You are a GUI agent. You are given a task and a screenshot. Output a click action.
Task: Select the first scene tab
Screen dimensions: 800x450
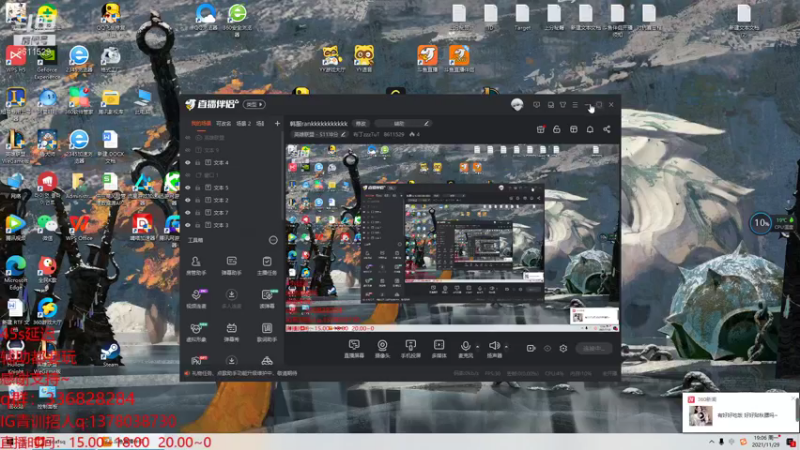pyautogui.click(x=201, y=123)
